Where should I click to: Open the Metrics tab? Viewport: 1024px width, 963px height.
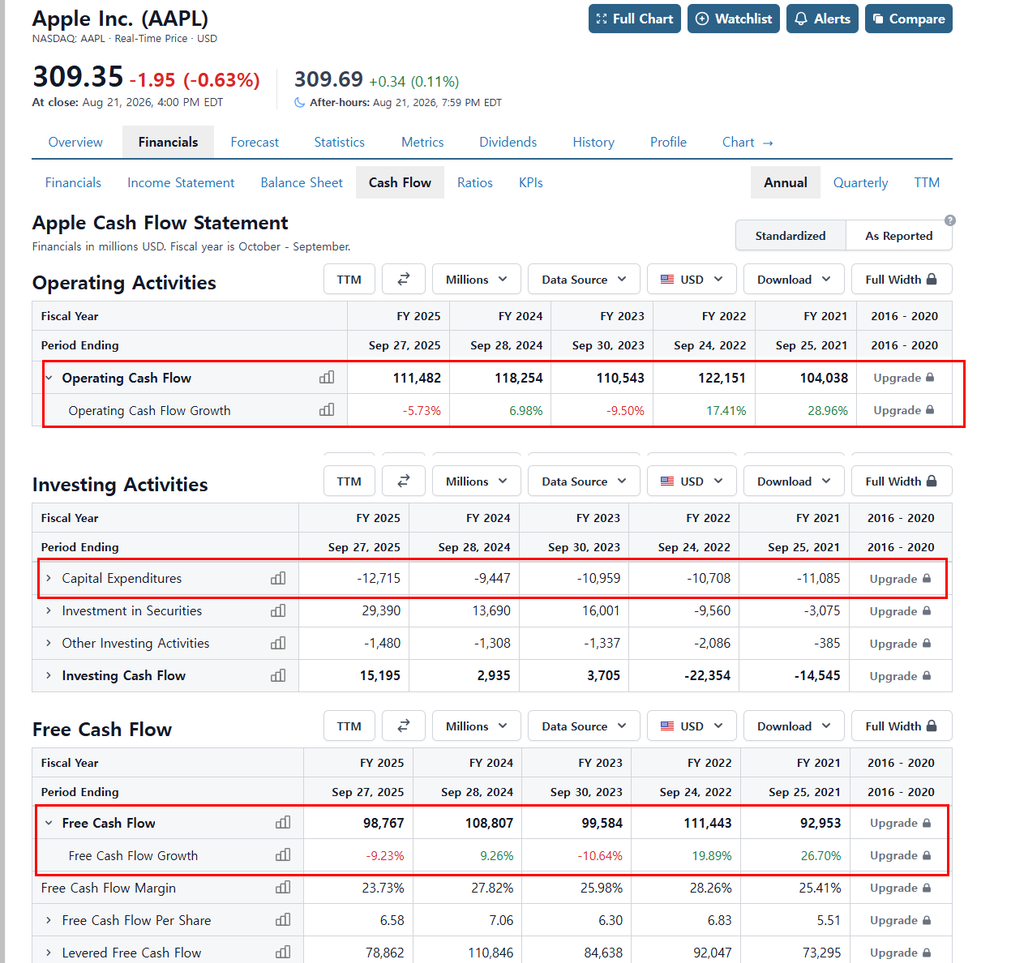pyautogui.click(x=423, y=142)
